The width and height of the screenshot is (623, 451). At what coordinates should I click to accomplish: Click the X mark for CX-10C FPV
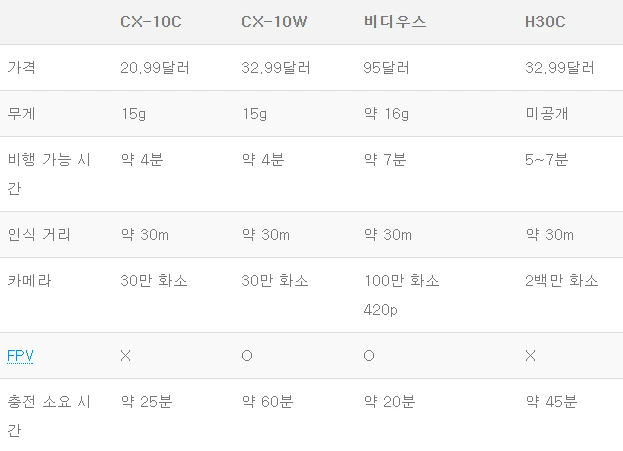click(126, 356)
